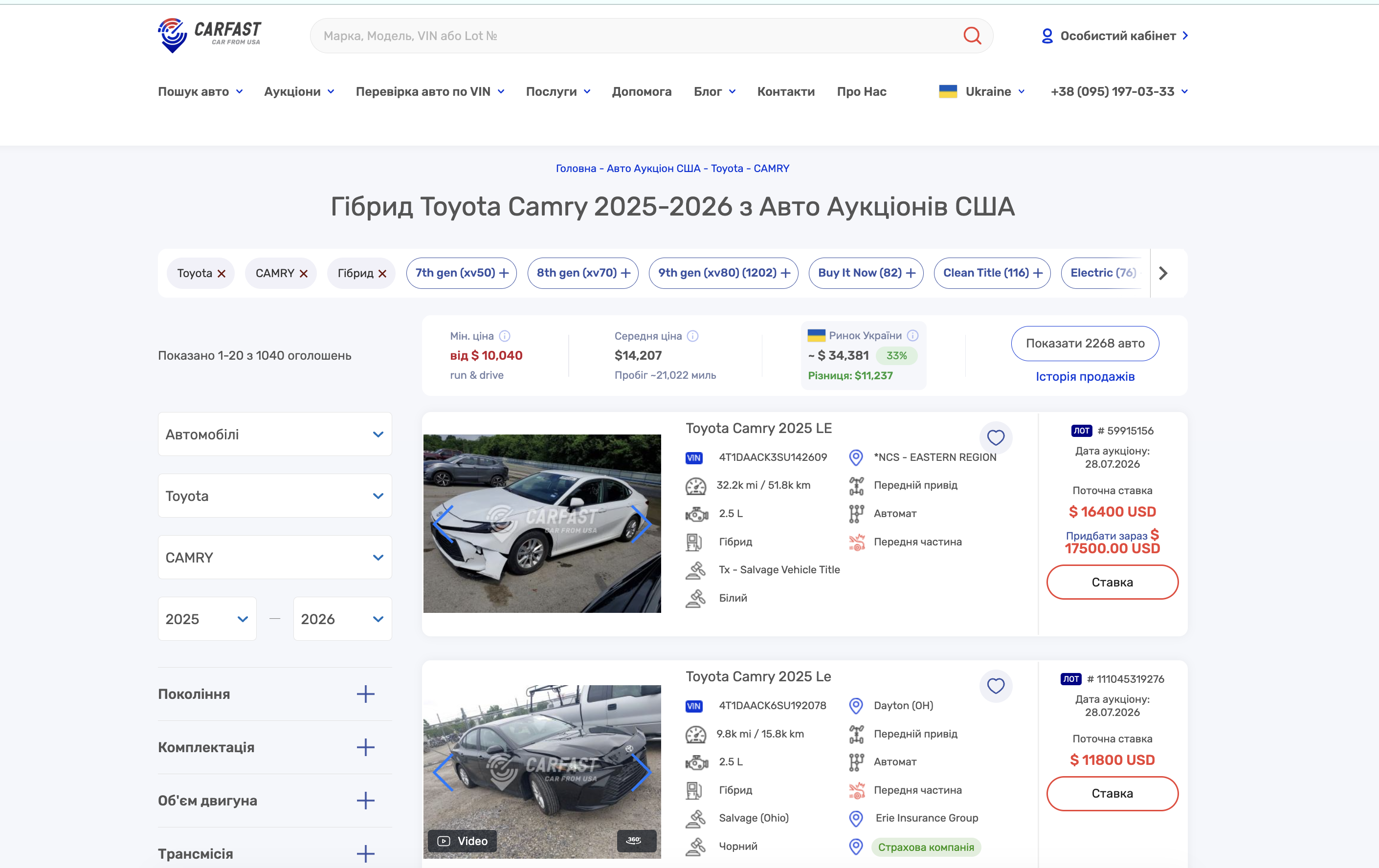Viewport: 1379px width, 868px height.
Task: Show more filter chips with right arrow
Action: point(1163,273)
